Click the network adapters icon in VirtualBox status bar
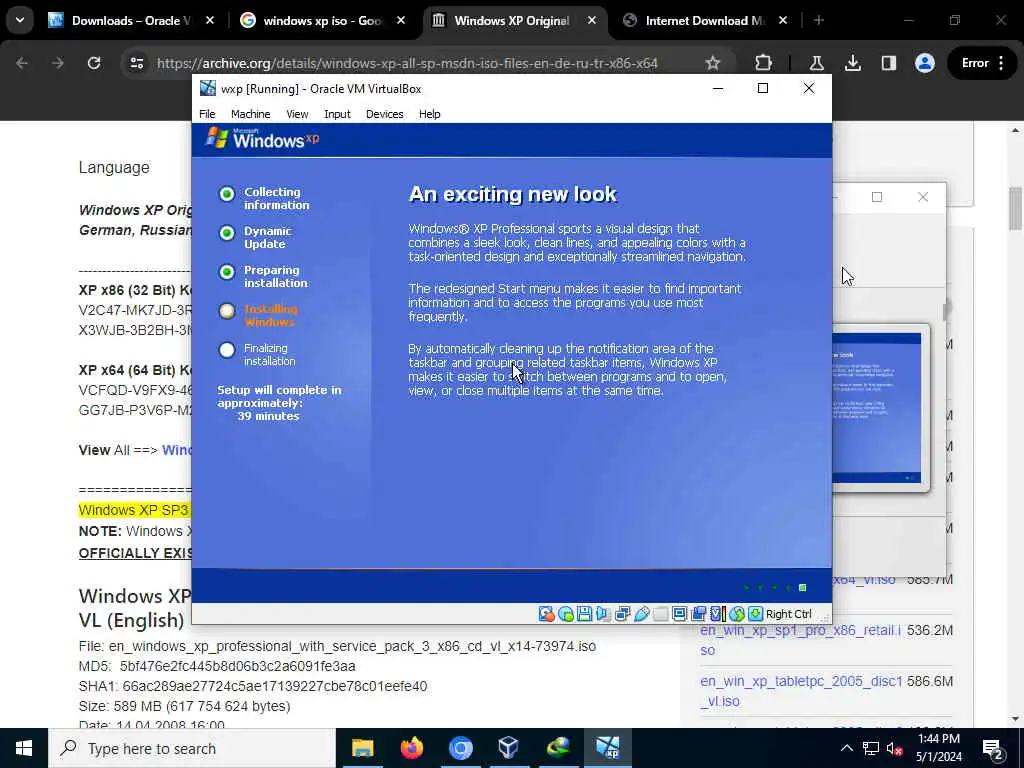 pos(622,614)
